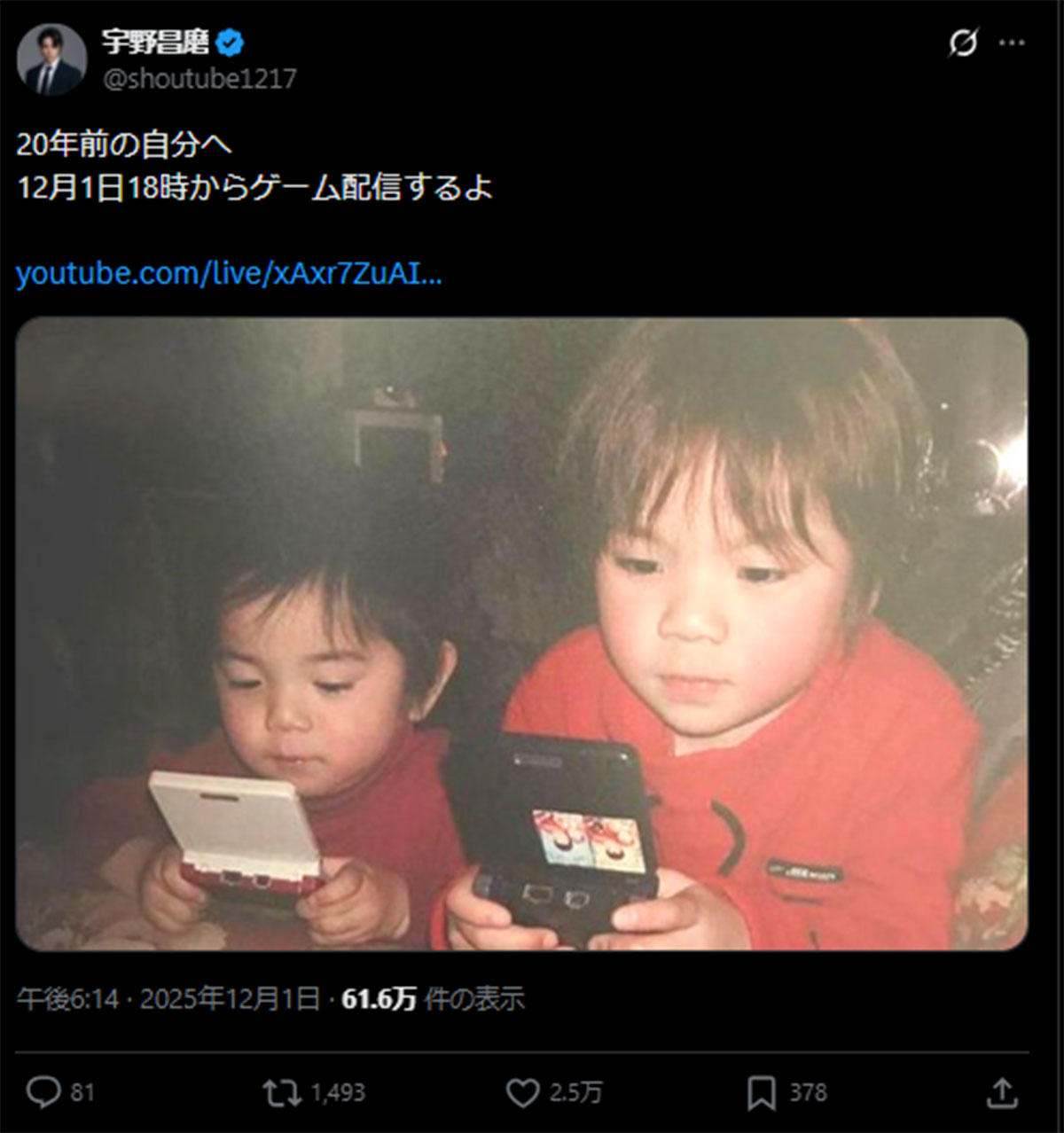
Task: Click the 378 bookmarks count
Action: (808, 1092)
